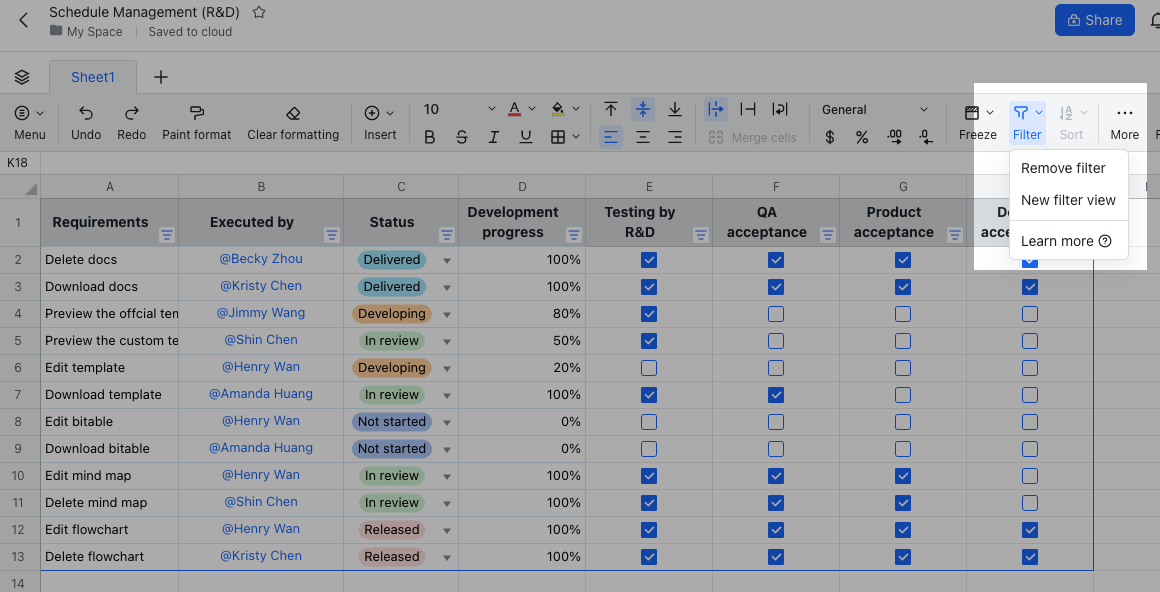Toggle bold text formatting
Viewport: 1160px width, 592px height.
click(x=430, y=137)
